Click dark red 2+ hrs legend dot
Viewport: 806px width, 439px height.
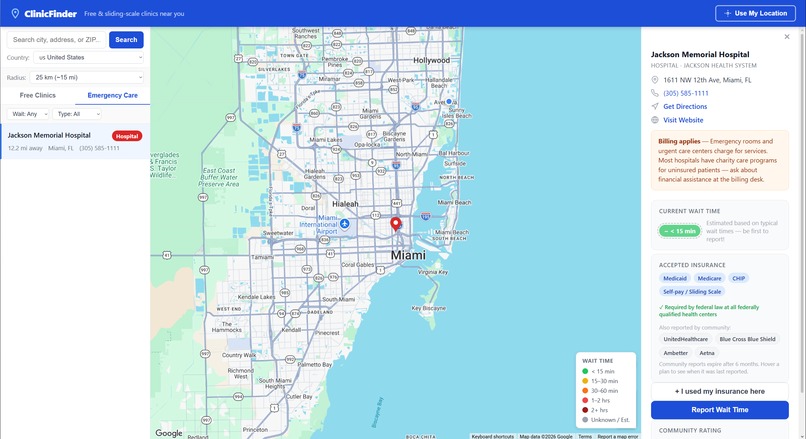585,410
